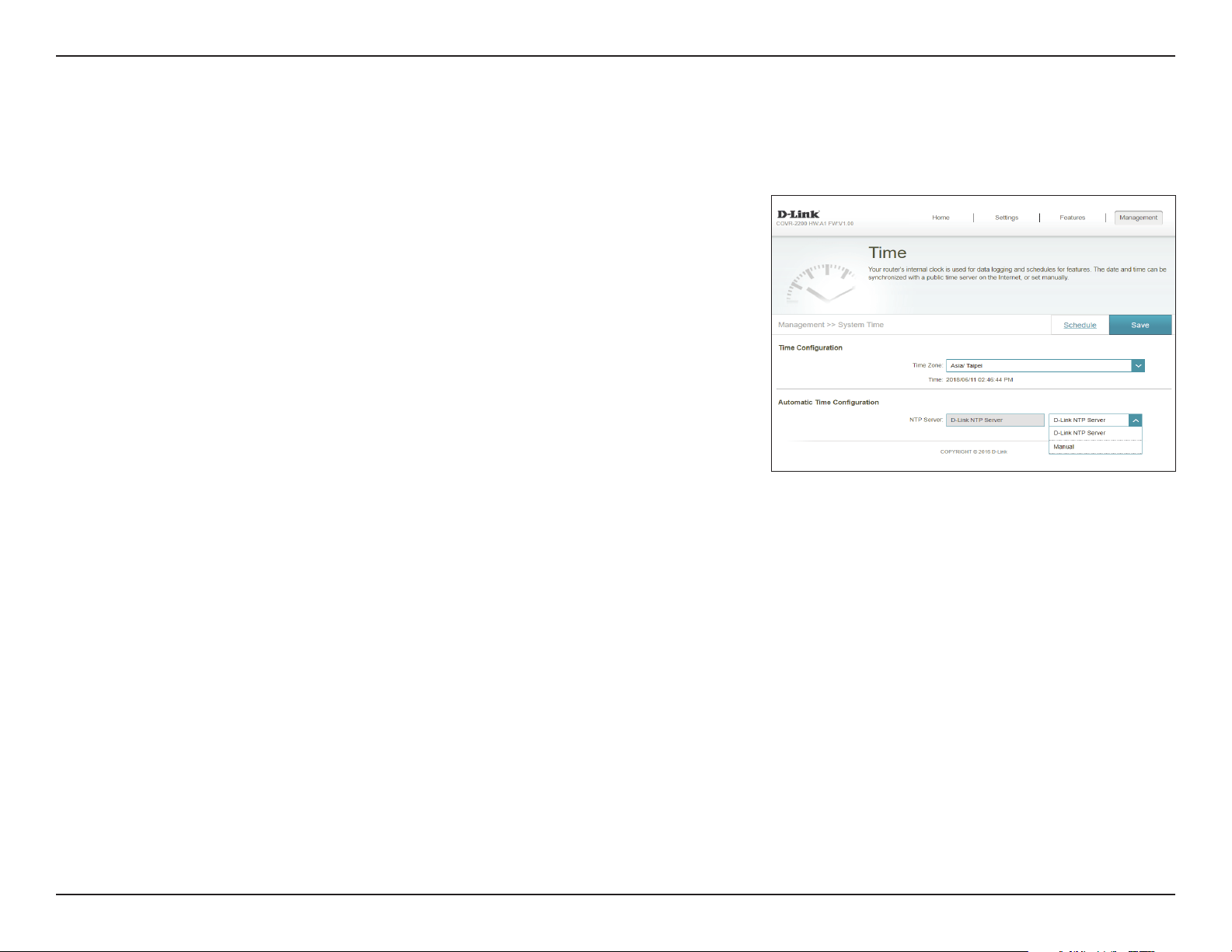Open the Settings tab
The width and height of the screenshot is (1232, 952).
(x=1007, y=218)
